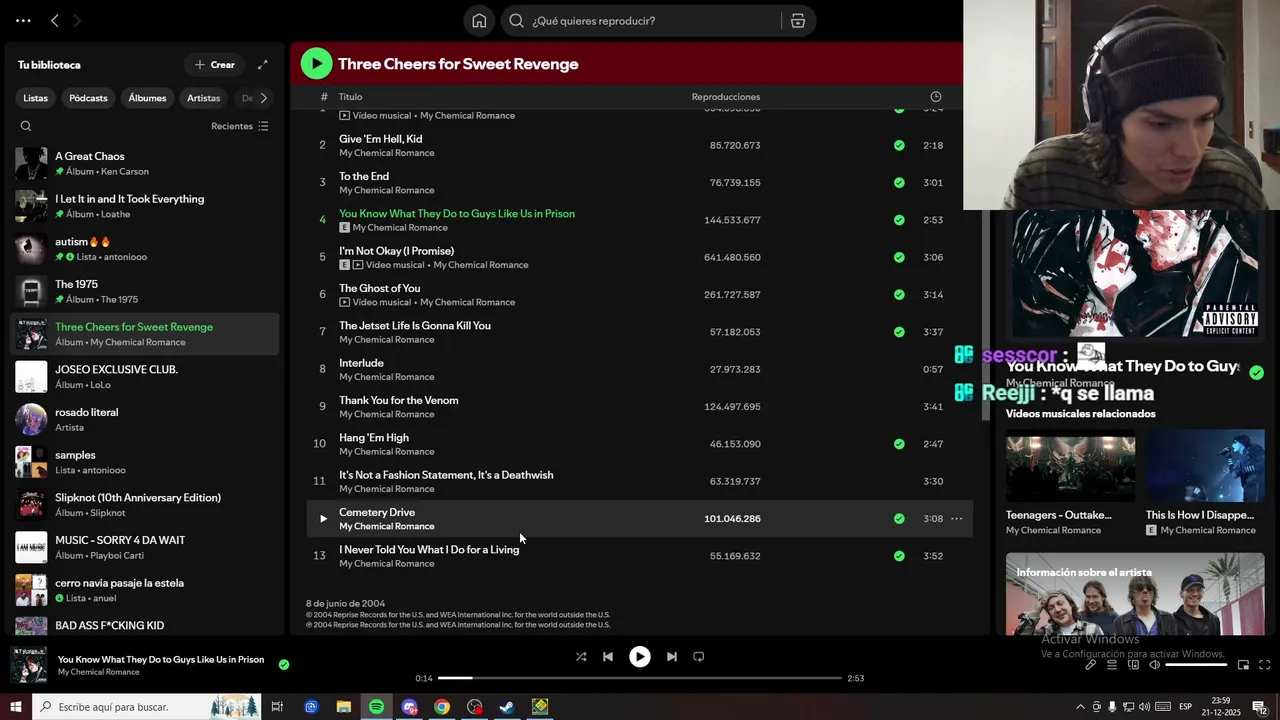Adjust the volume slider
Viewport: 1280px width, 720px height.
pyautogui.click(x=1196, y=665)
